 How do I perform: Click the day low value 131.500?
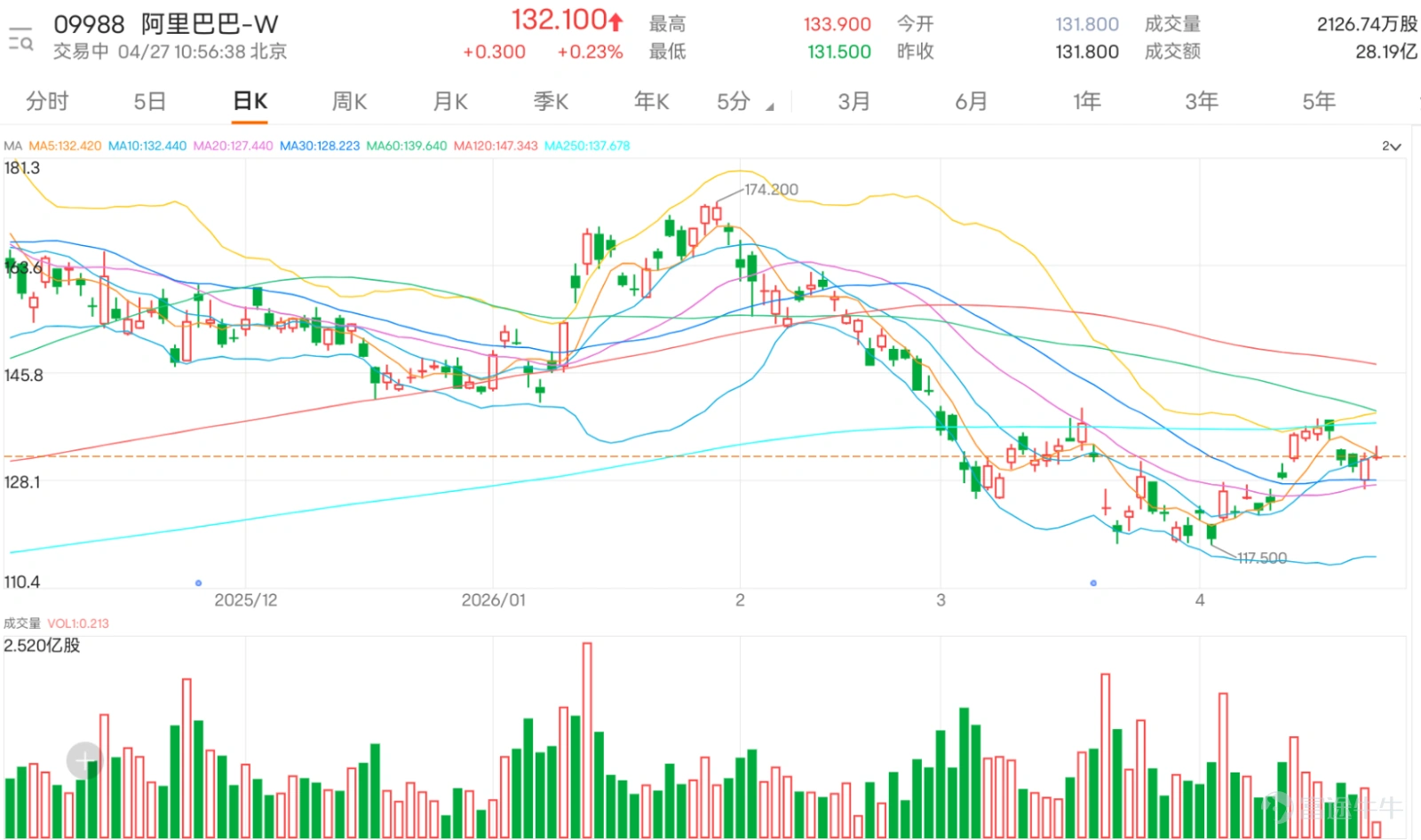pyautogui.click(x=839, y=52)
